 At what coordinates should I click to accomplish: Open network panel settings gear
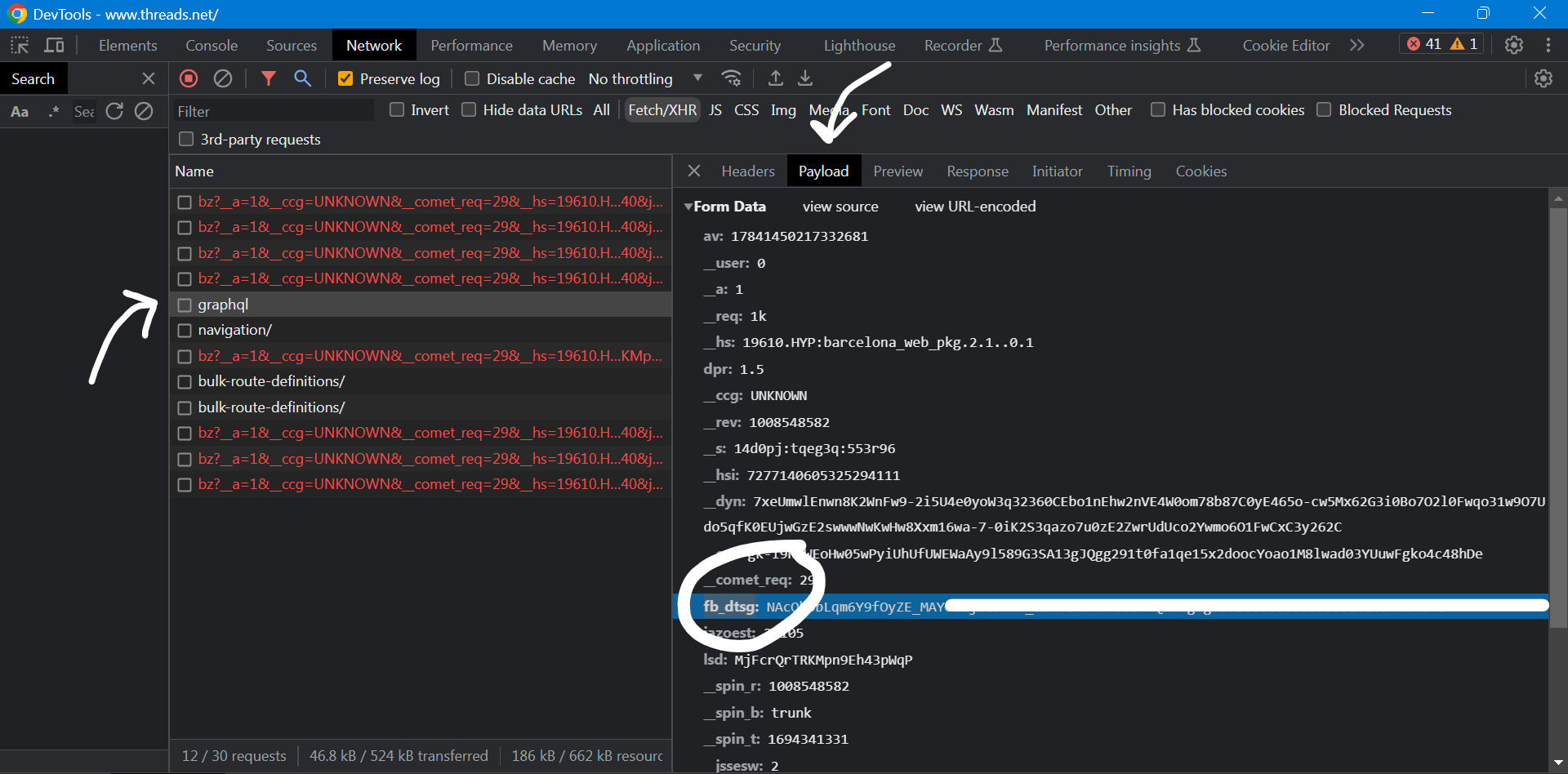(x=1543, y=78)
